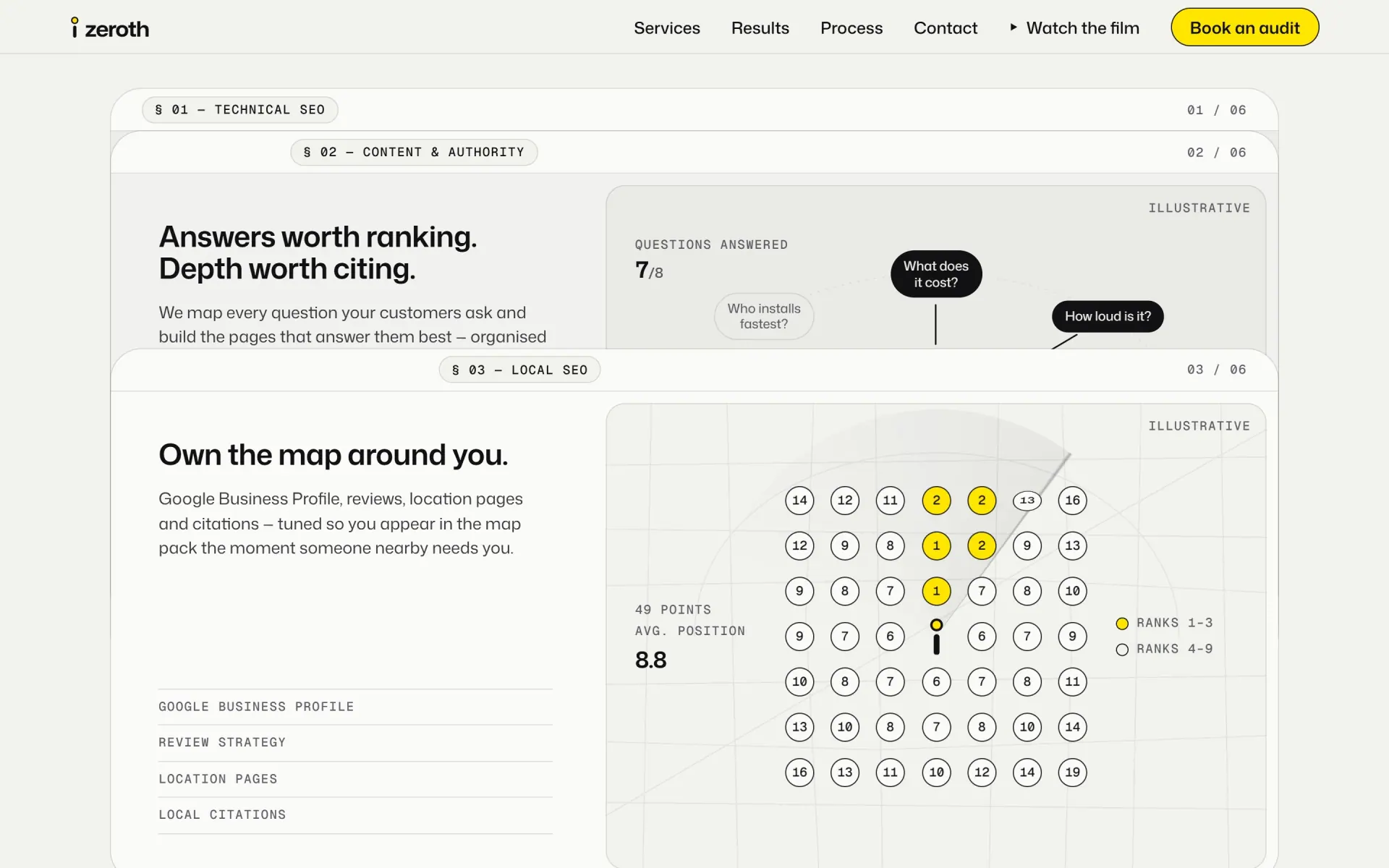Click the oval rank 13 point in top row

1027,501
